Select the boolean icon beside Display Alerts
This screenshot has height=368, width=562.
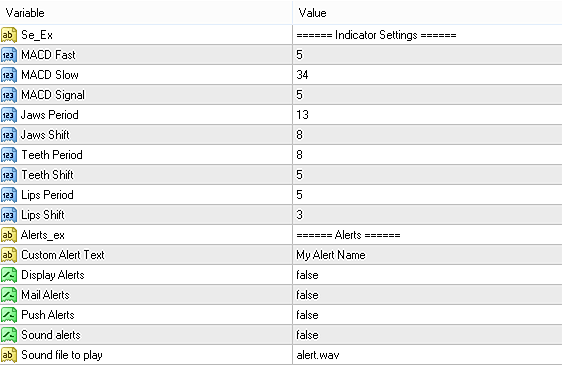point(9,275)
